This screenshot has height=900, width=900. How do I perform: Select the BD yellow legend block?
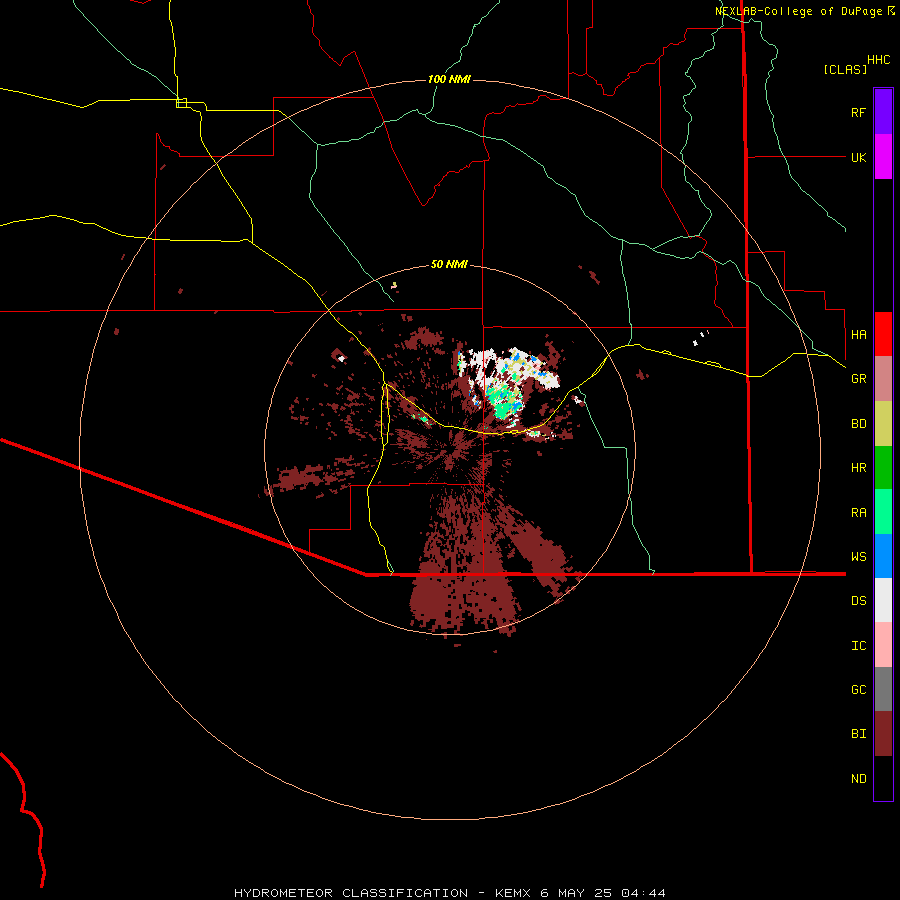pyautogui.click(x=883, y=424)
